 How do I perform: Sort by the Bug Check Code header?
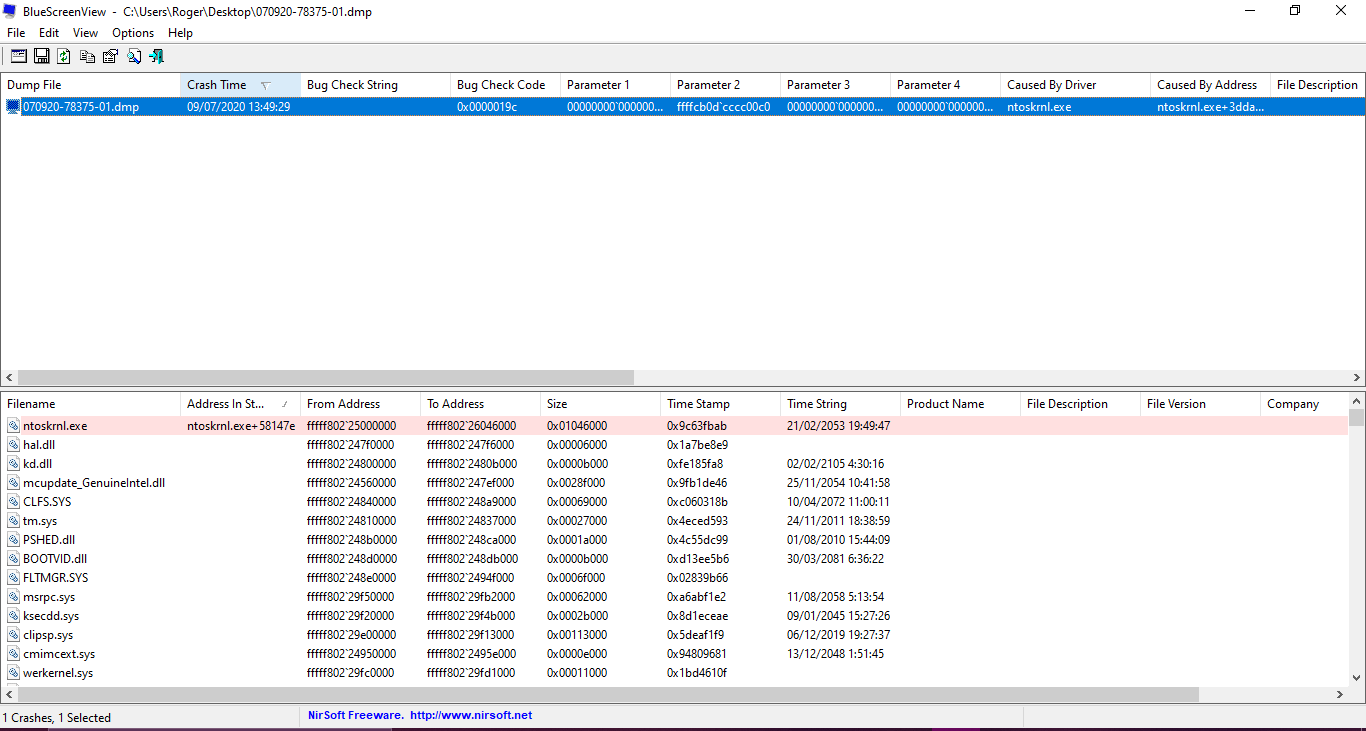(x=505, y=85)
